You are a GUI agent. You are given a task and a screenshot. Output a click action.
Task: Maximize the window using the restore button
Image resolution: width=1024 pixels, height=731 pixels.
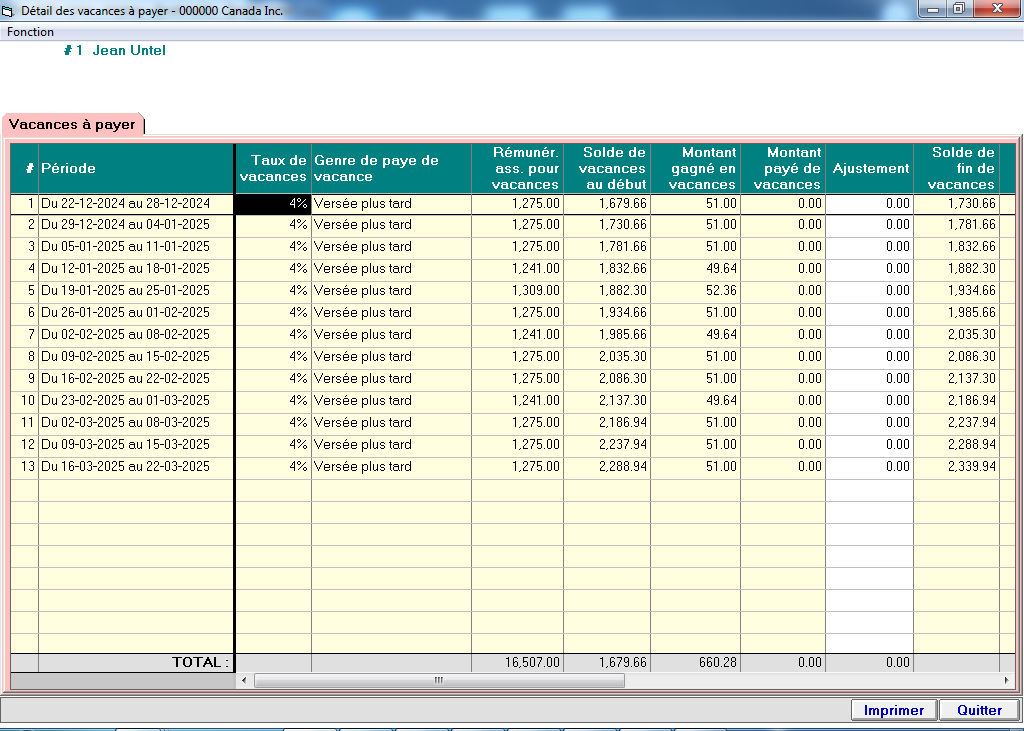[958, 9]
